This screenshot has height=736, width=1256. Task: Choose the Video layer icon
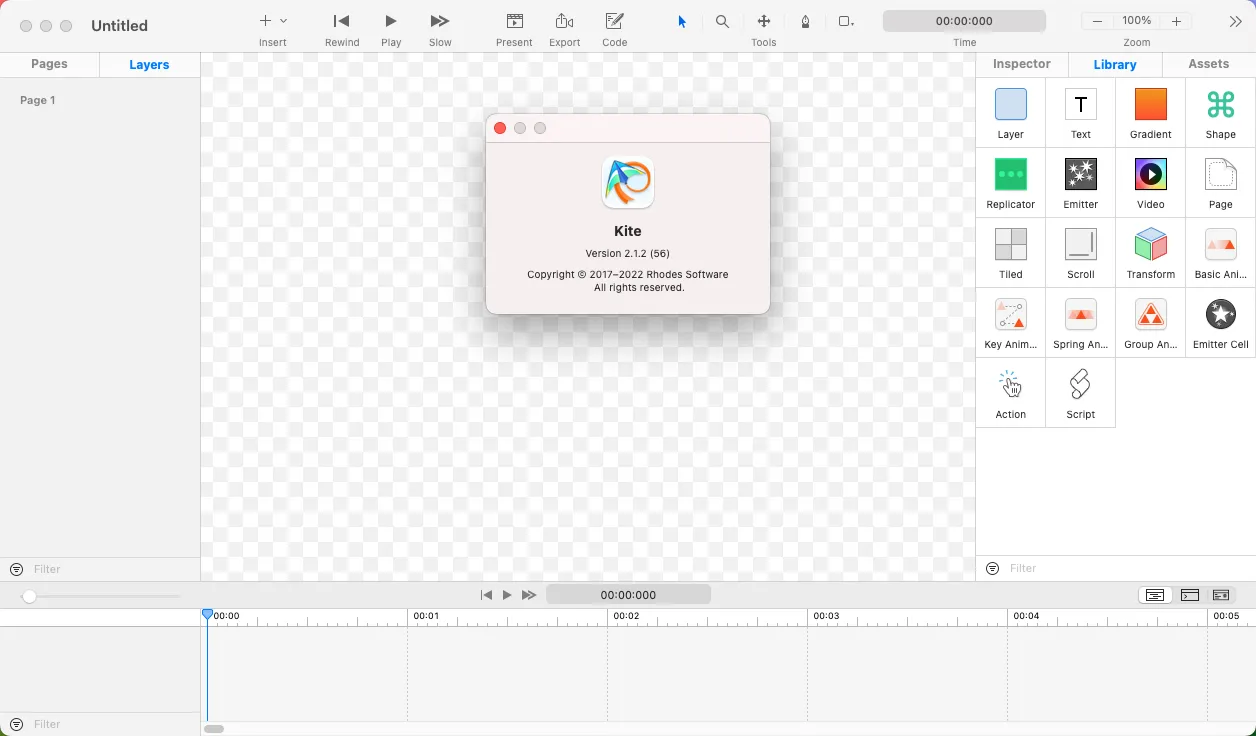[1150, 175]
